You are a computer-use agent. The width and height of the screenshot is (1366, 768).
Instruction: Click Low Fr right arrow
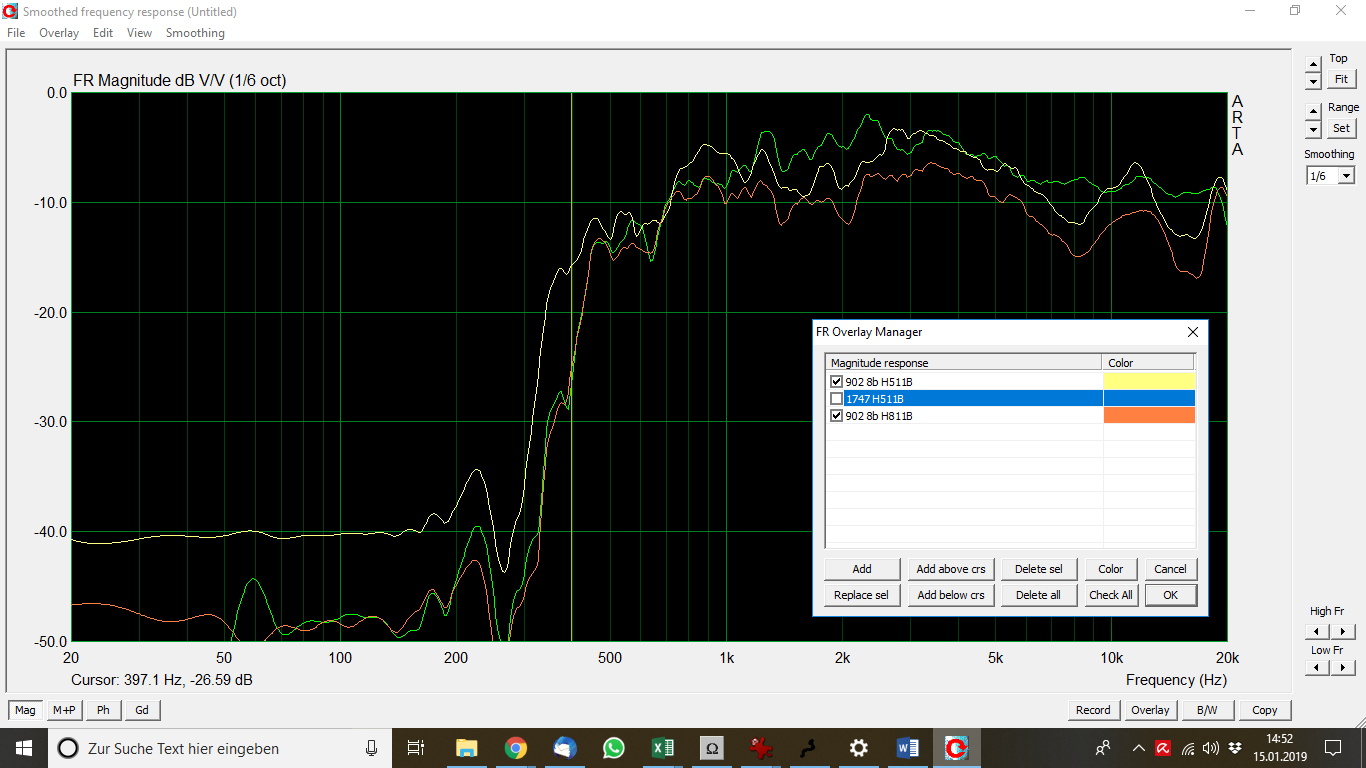[1343, 668]
